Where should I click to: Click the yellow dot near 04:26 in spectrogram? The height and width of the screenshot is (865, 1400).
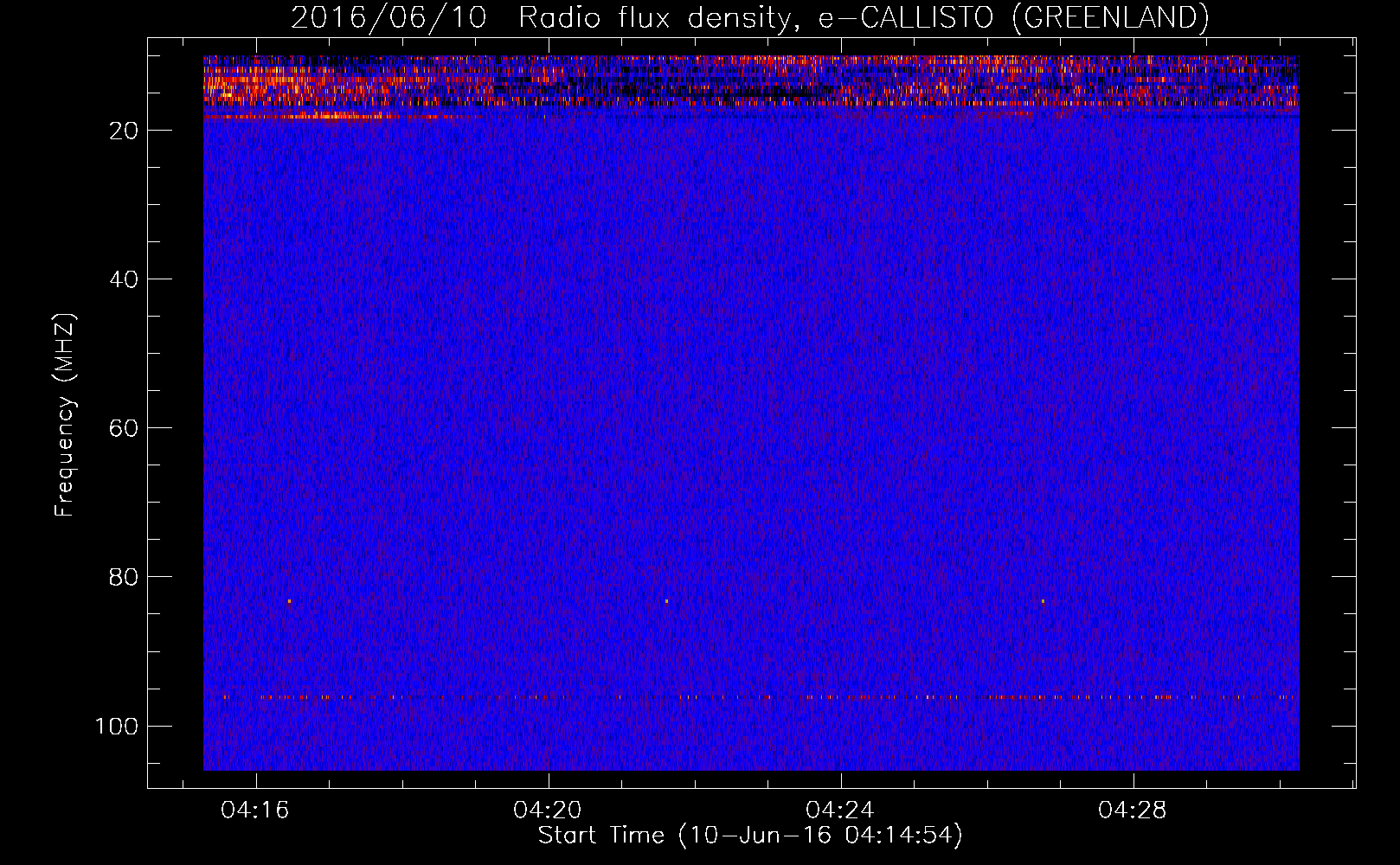tap(1043, 601)
